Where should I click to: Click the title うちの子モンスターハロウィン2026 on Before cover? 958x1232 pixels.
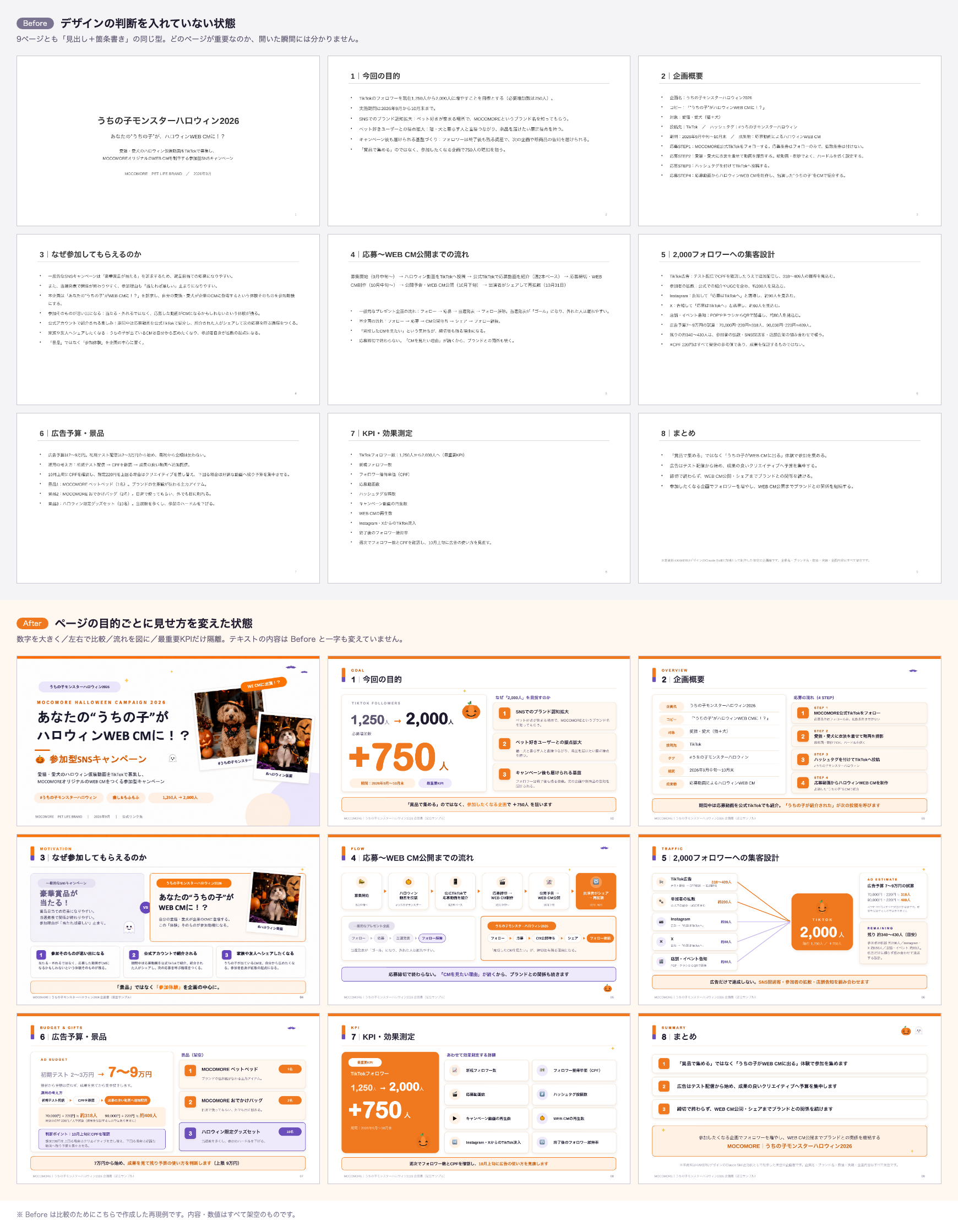(168, 121)
